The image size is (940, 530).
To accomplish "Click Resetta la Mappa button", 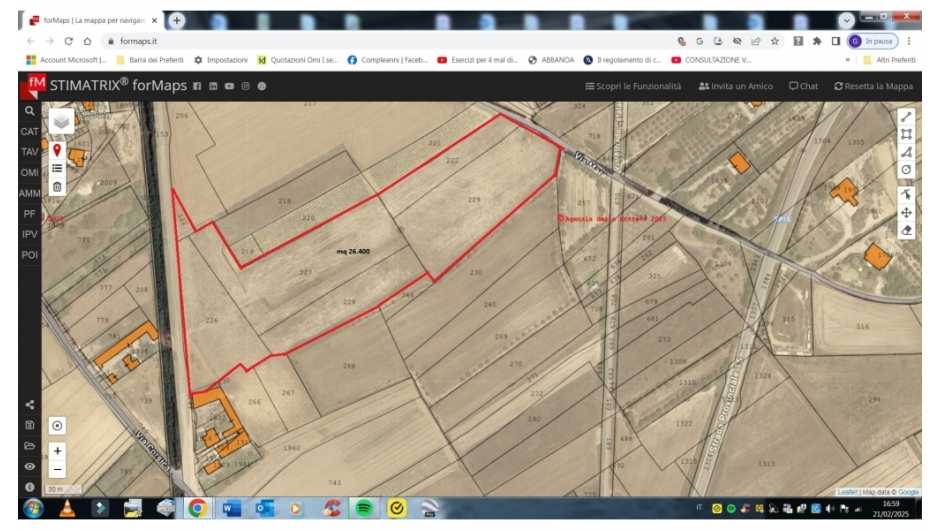I will [x=873, y=86].
